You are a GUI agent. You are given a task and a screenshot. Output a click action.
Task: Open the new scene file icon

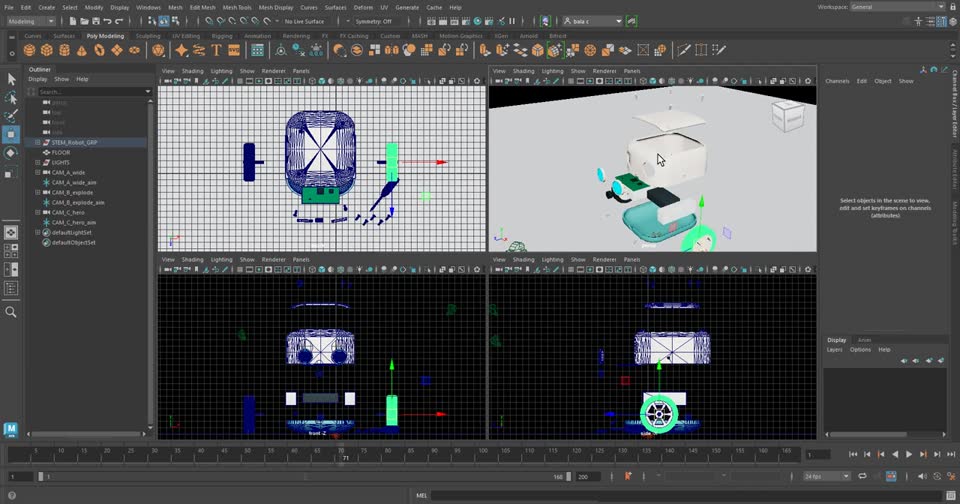pyautogui.click(x=73, y=21)
